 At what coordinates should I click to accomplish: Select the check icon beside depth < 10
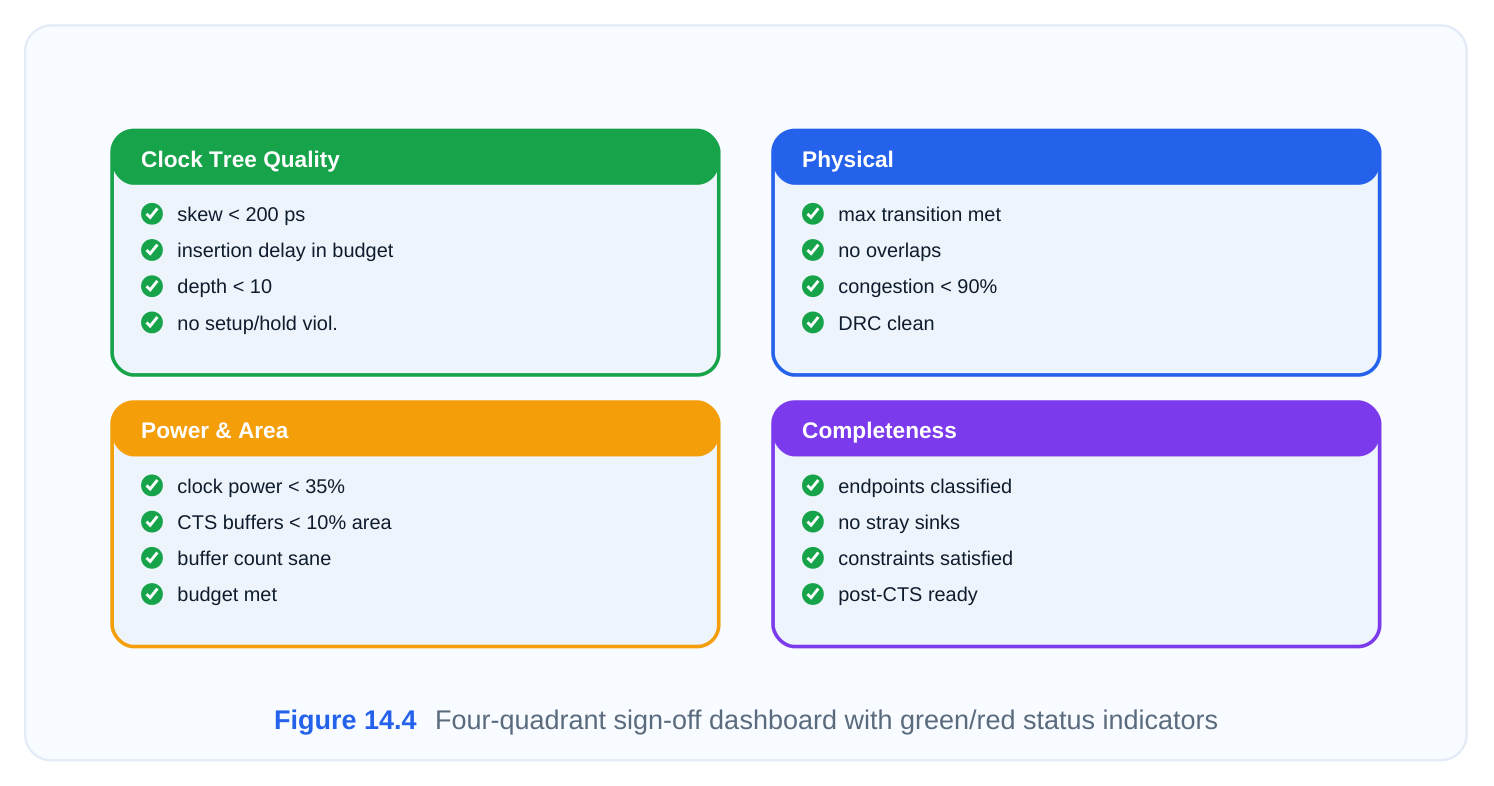152,286
